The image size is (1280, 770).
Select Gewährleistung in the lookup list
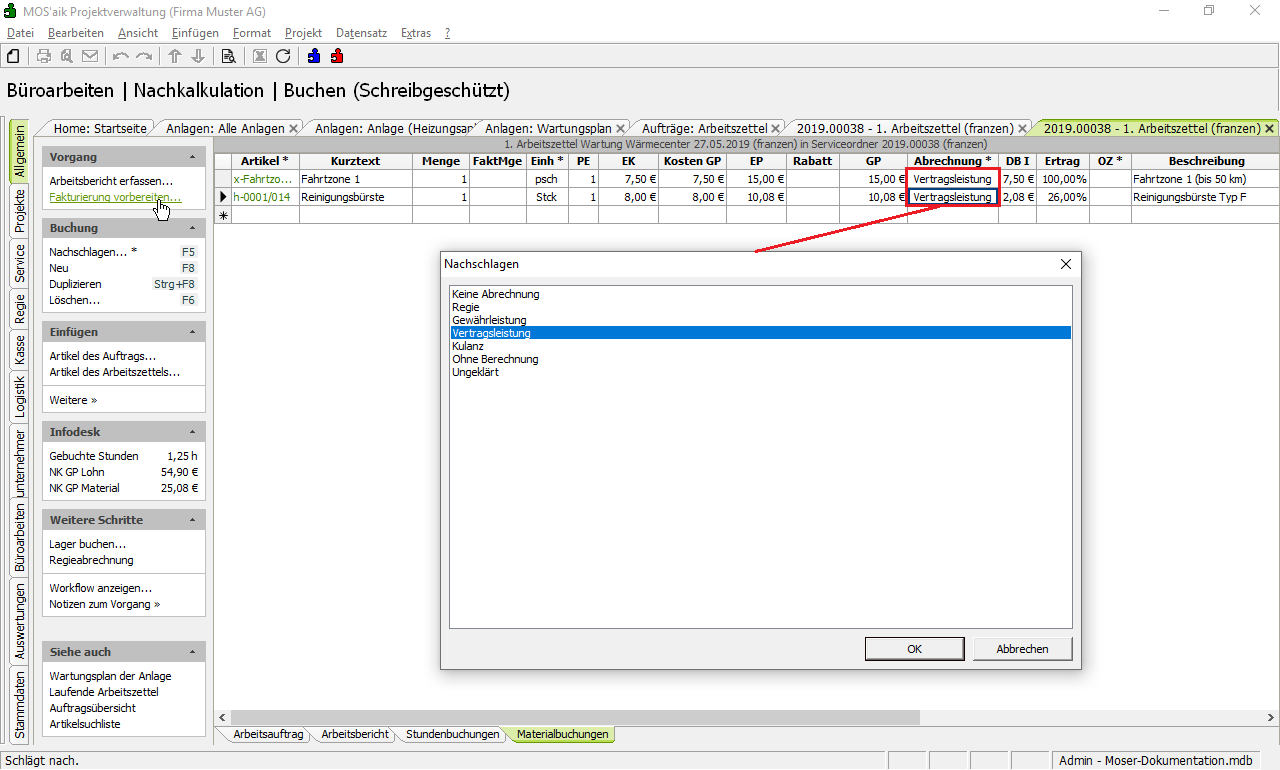tap(489, 320)
